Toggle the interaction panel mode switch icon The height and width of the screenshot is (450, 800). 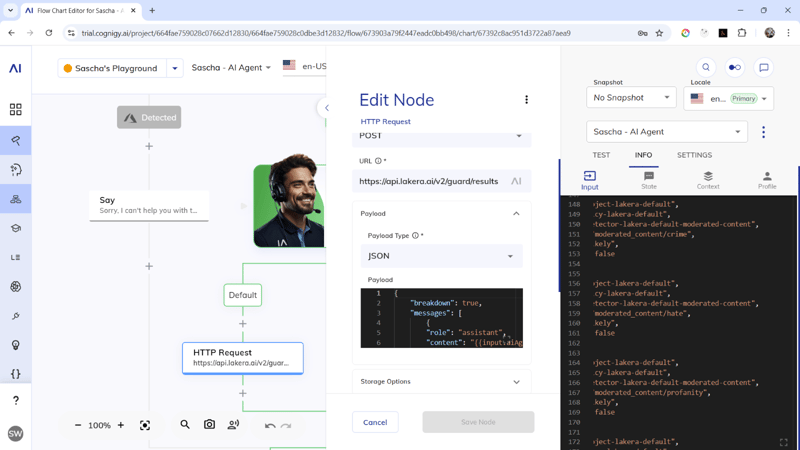click(x=734, y=68)
